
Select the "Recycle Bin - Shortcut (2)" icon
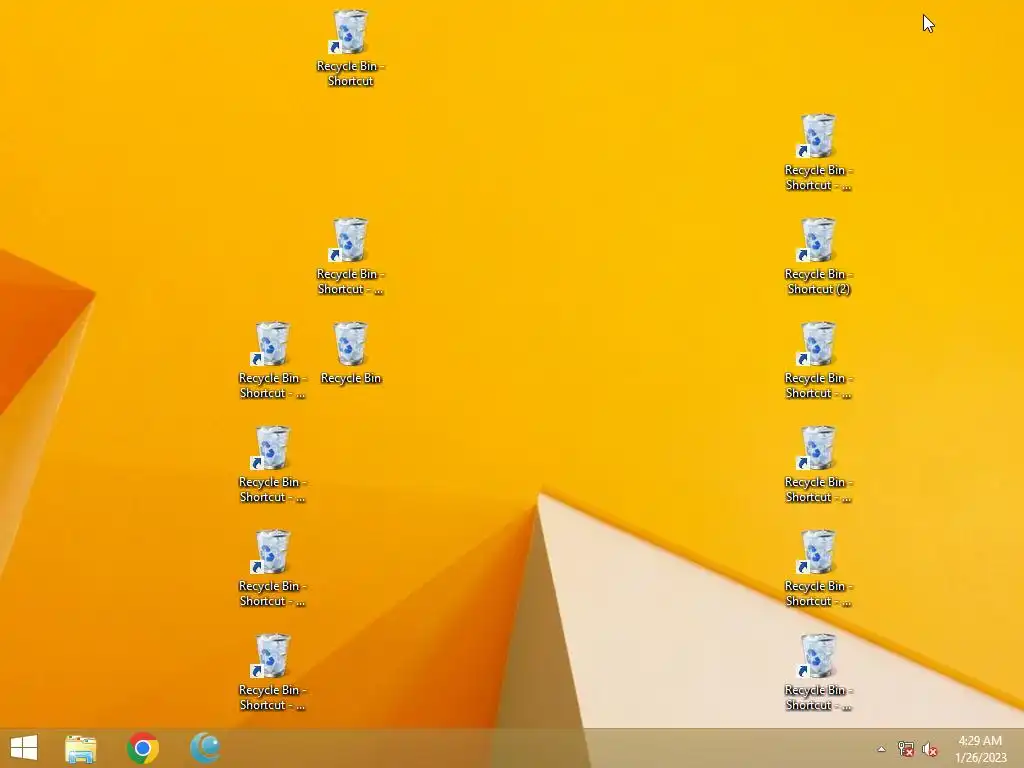pyautogui.click(x=818, y=256)
